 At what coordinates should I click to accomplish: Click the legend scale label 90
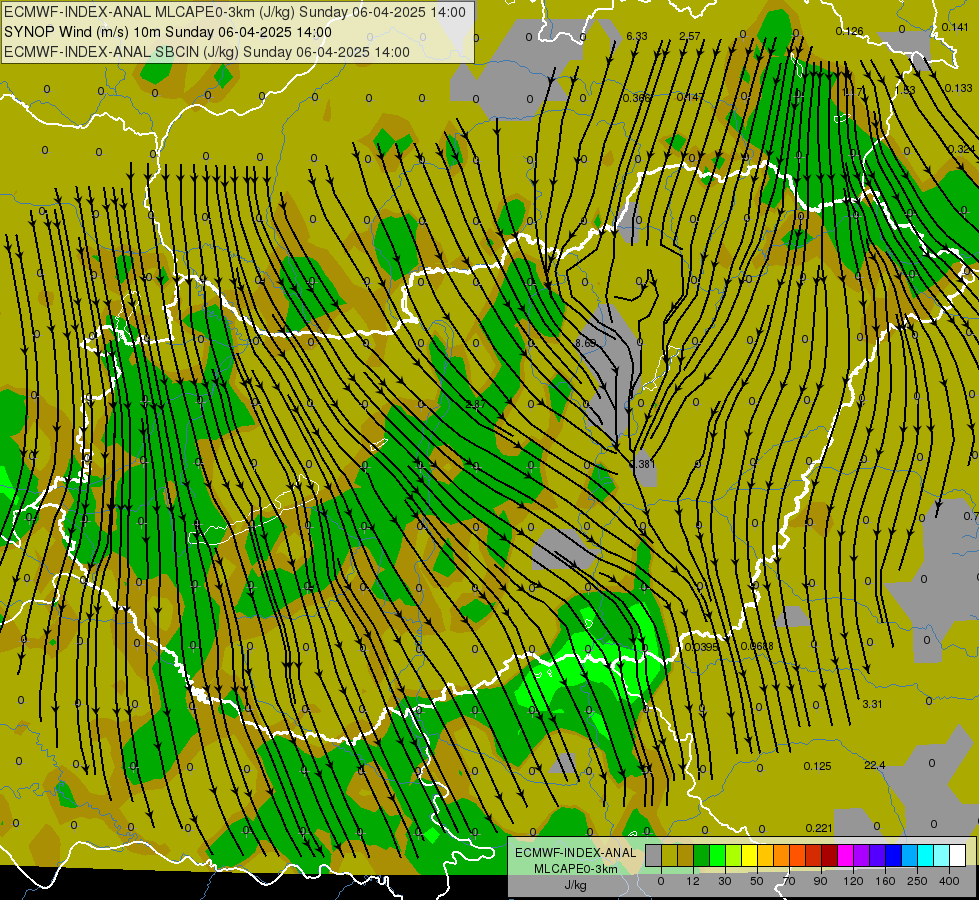[x=820, y=881]
